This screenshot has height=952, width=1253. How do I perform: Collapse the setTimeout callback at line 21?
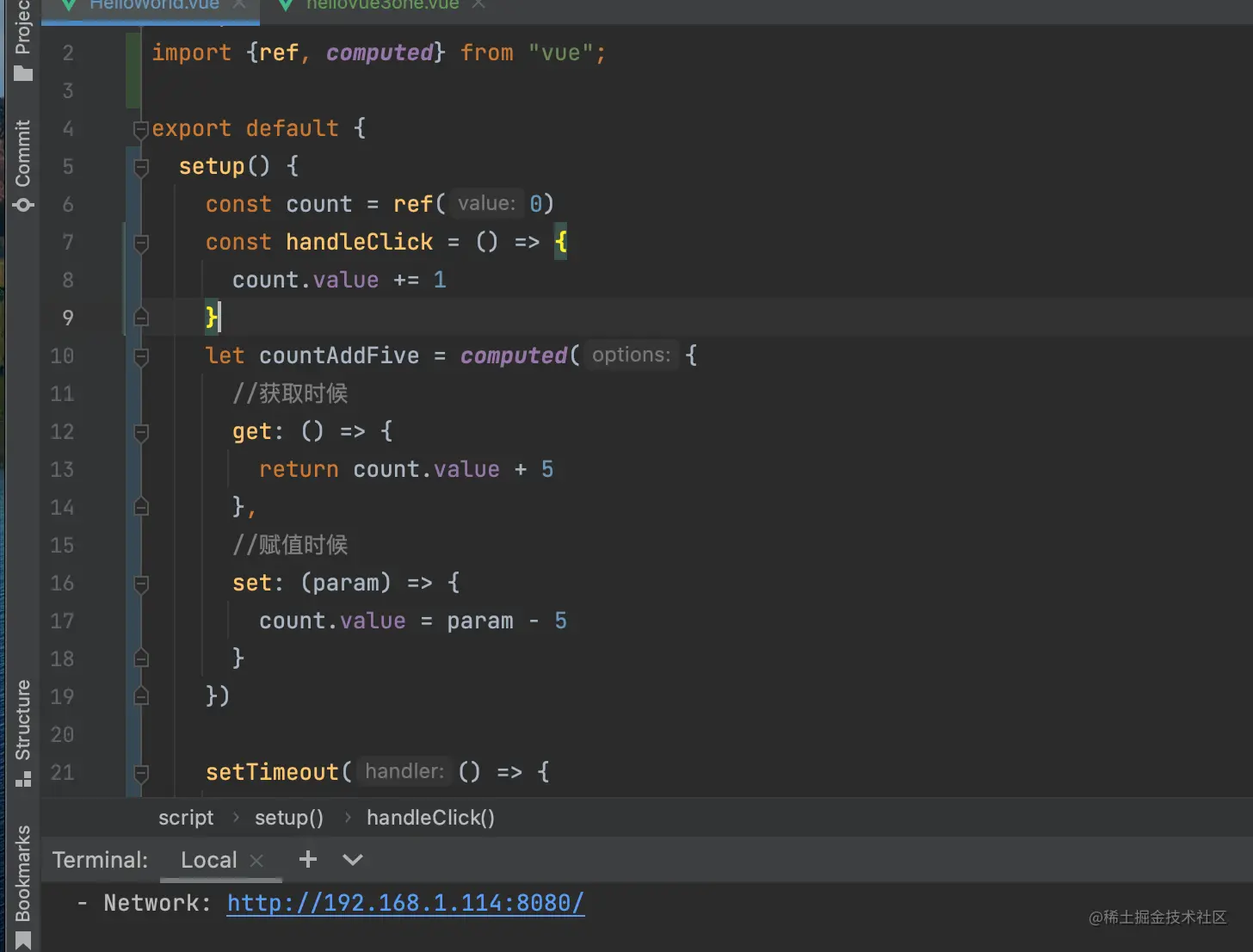click(x=141, y=773)
